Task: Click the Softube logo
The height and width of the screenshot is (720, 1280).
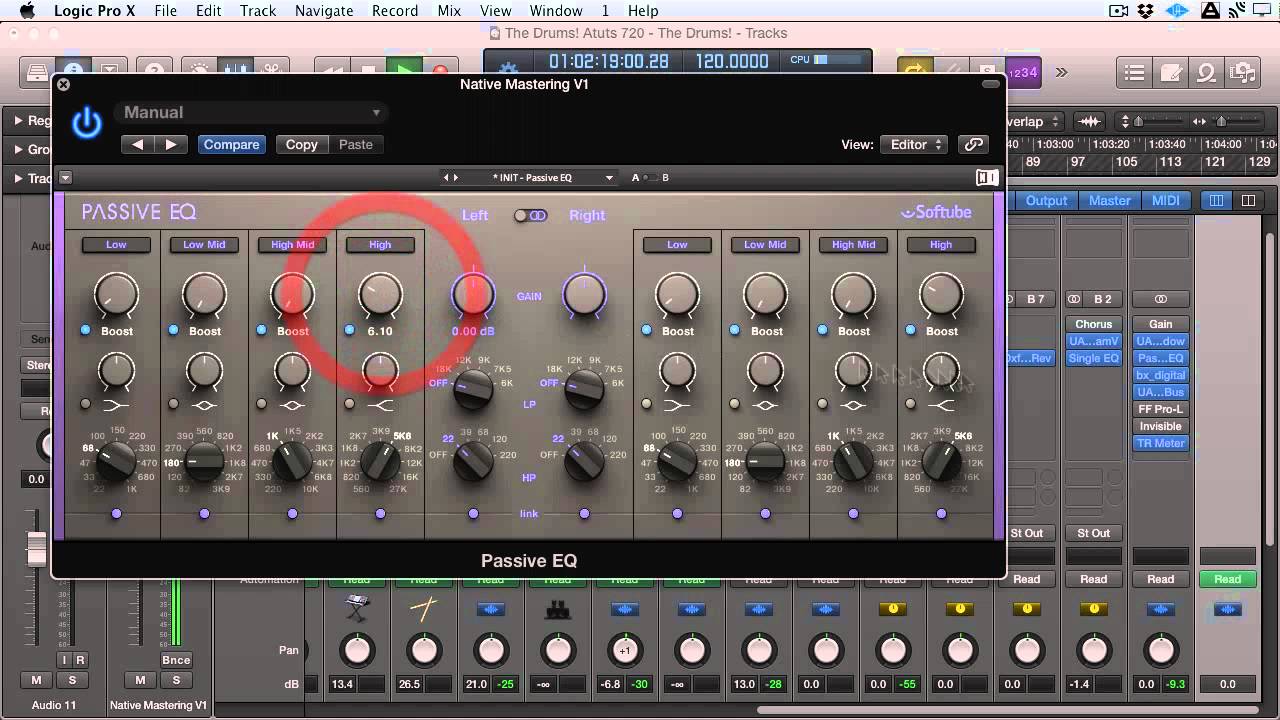Action: pos(937,212)
